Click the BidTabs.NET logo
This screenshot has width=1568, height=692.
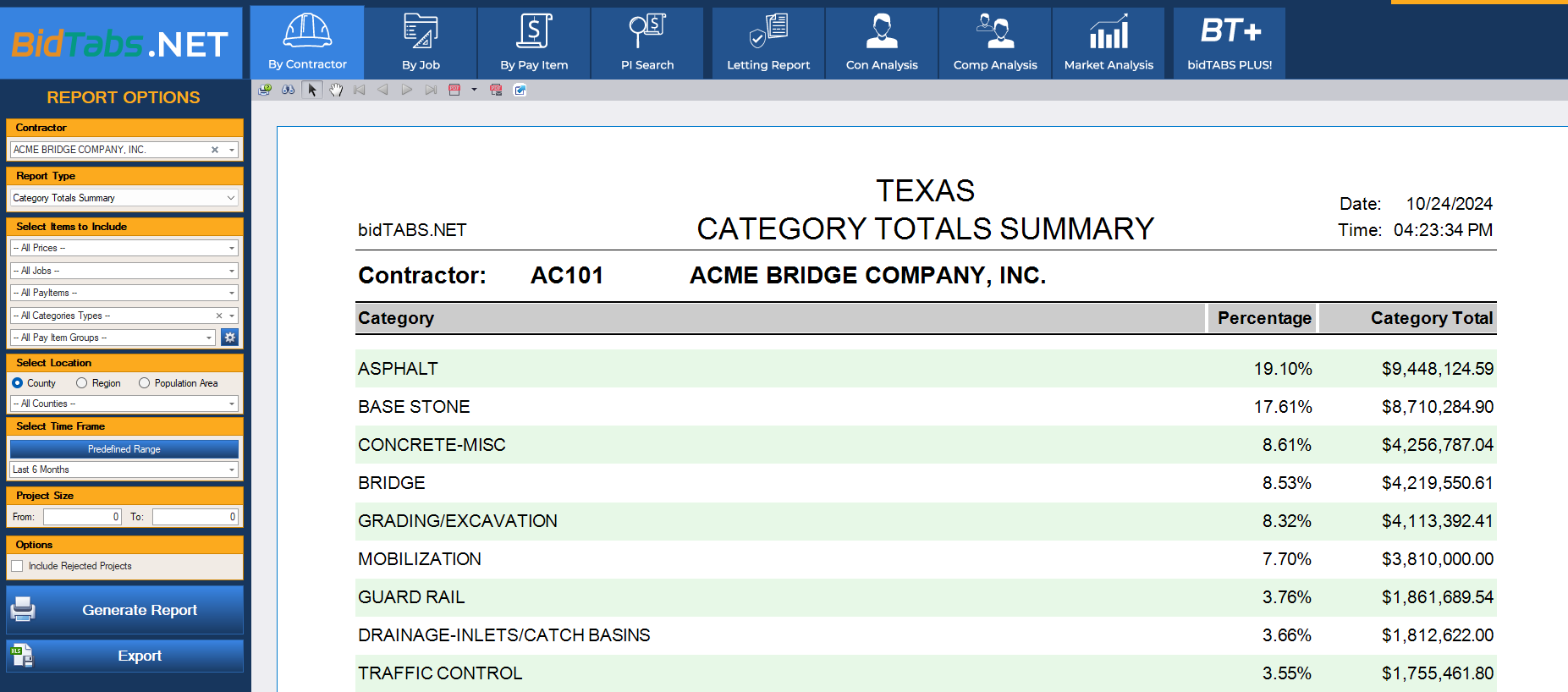pos(120,44)
